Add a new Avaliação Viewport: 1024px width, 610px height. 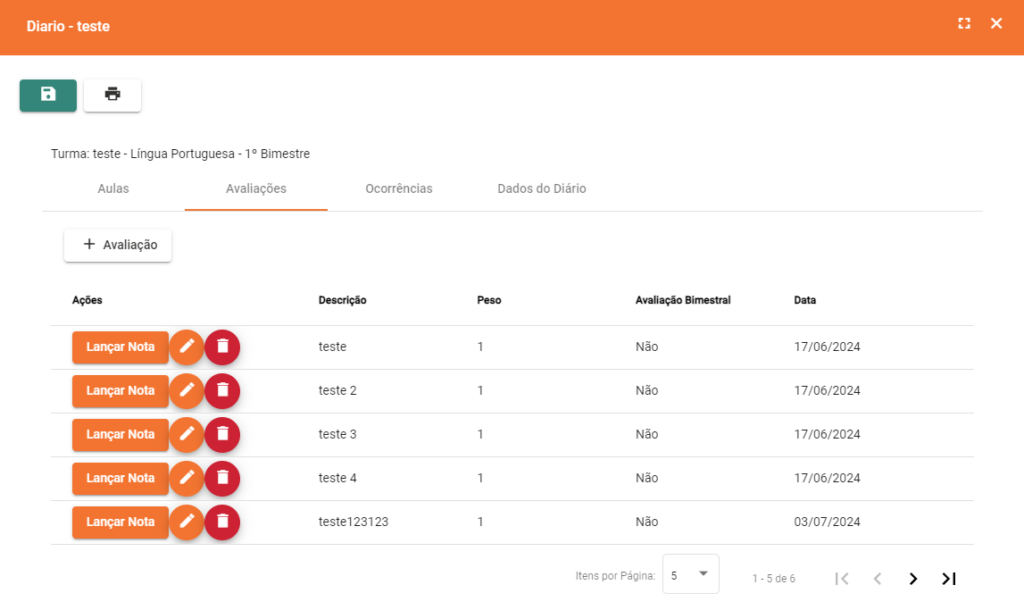point(118,245)
